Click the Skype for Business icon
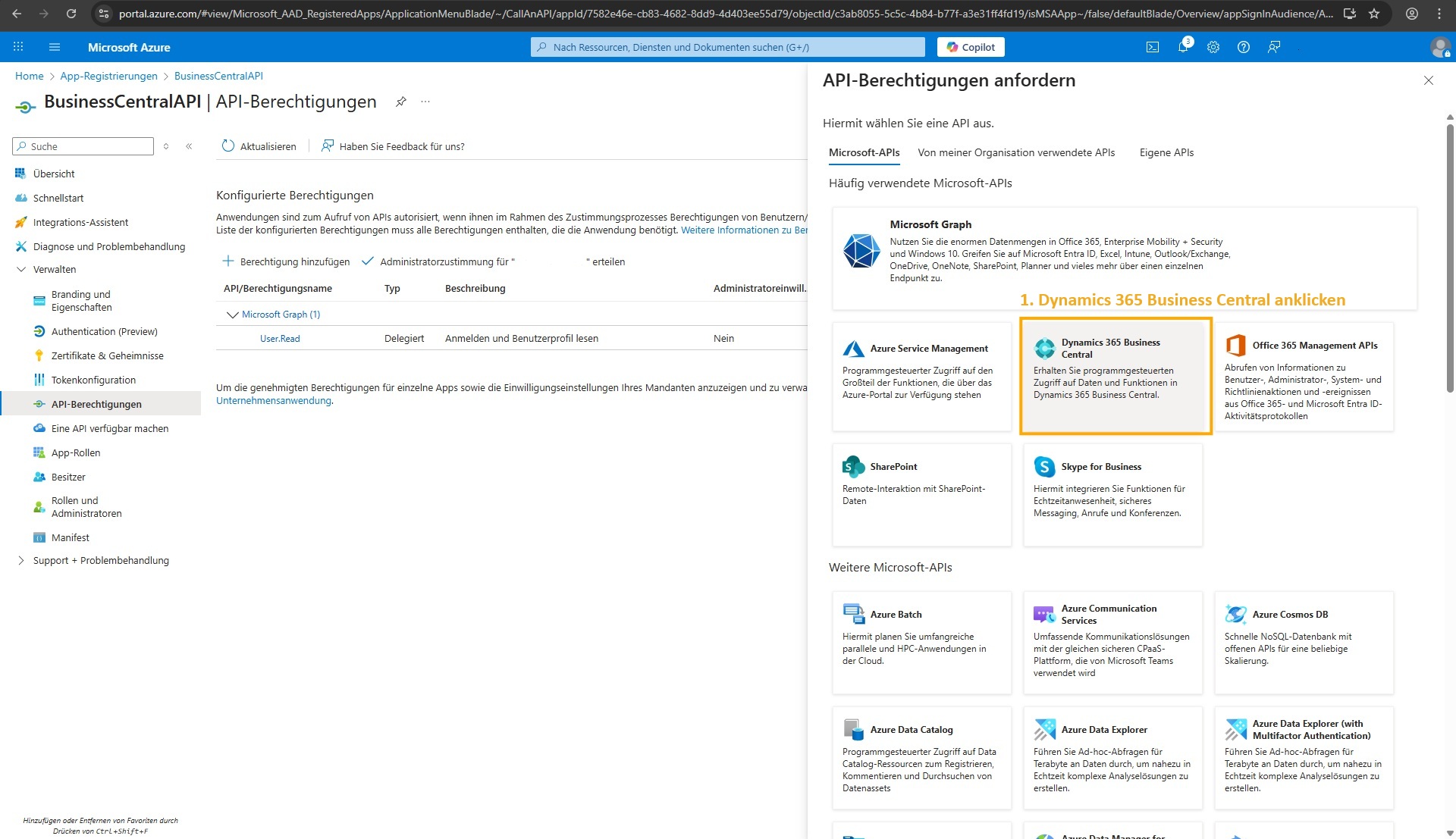This screenshot has width=1456, height=839. coord(1045,466)
